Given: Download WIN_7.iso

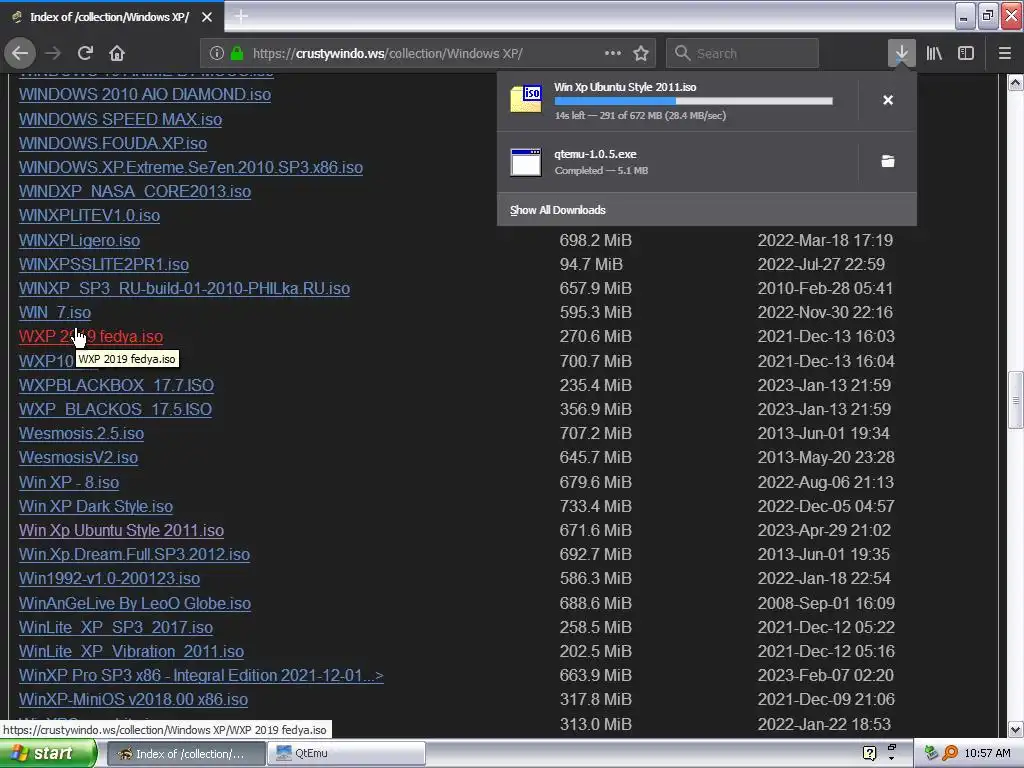Looking at the screenshot, I should [55, 312].
